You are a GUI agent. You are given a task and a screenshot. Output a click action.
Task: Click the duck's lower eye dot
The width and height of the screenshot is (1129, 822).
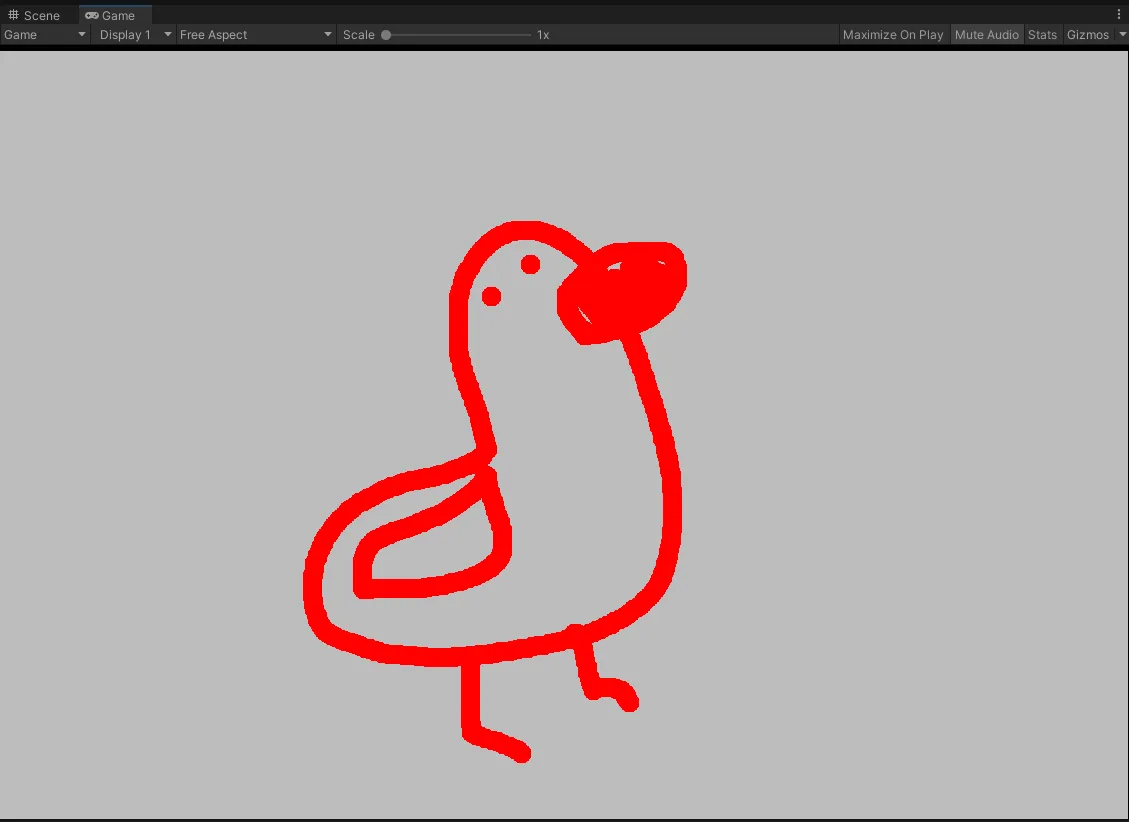click(x=491, y=296)
